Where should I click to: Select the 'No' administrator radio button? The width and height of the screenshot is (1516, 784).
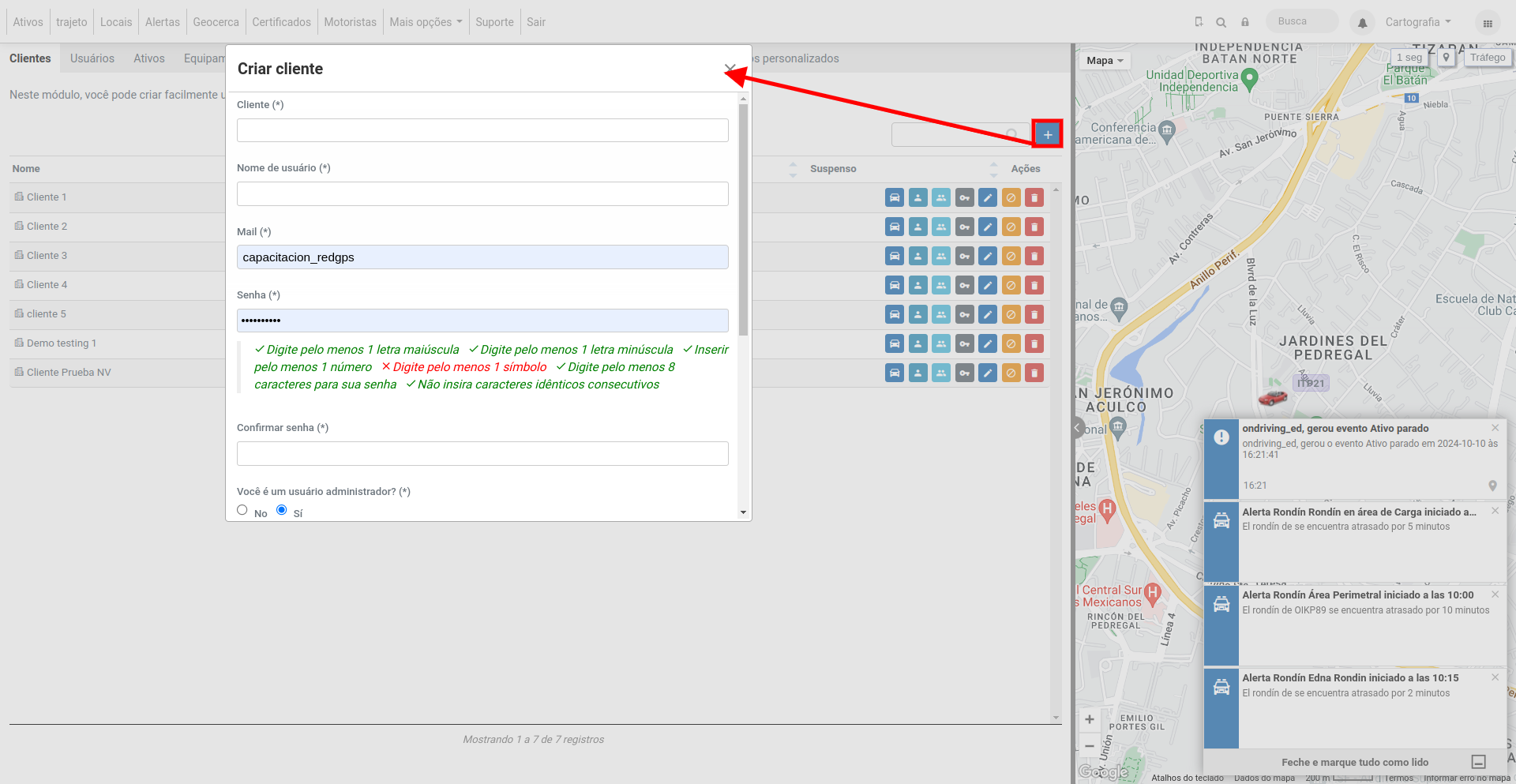[242, 510]
